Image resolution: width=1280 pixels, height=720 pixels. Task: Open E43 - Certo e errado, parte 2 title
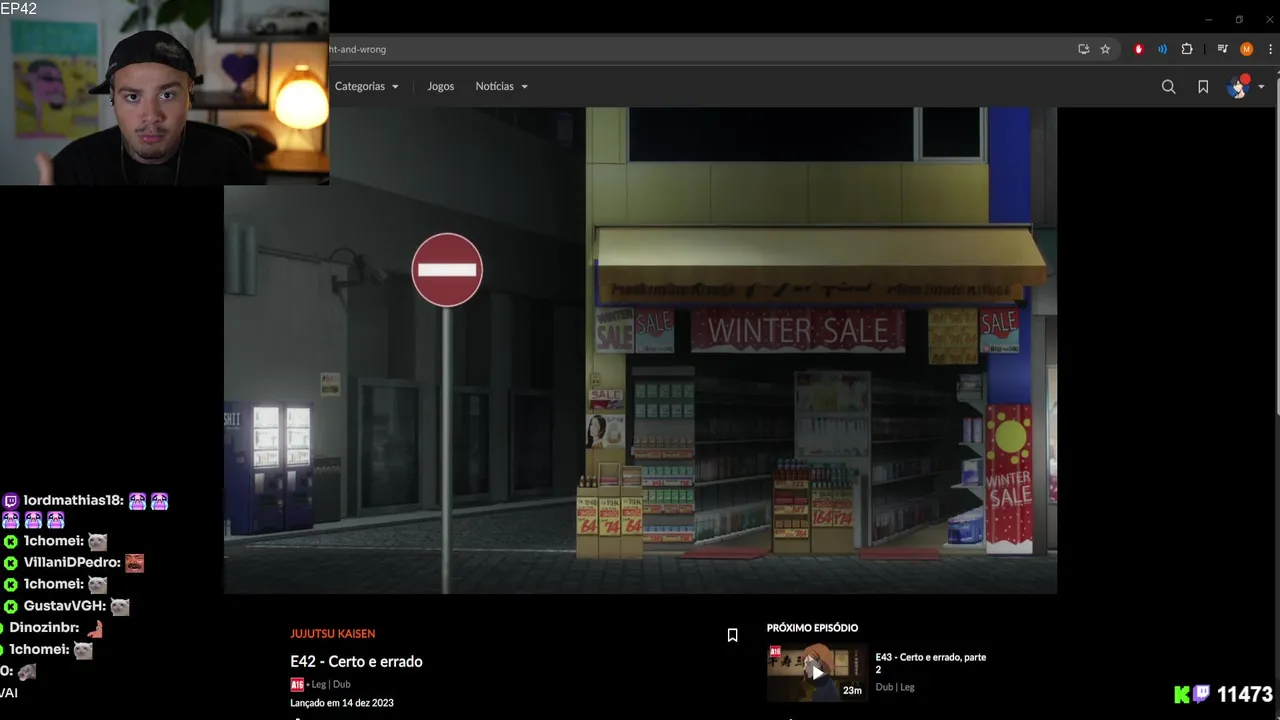pyautogui.click(x=930, y=663)
